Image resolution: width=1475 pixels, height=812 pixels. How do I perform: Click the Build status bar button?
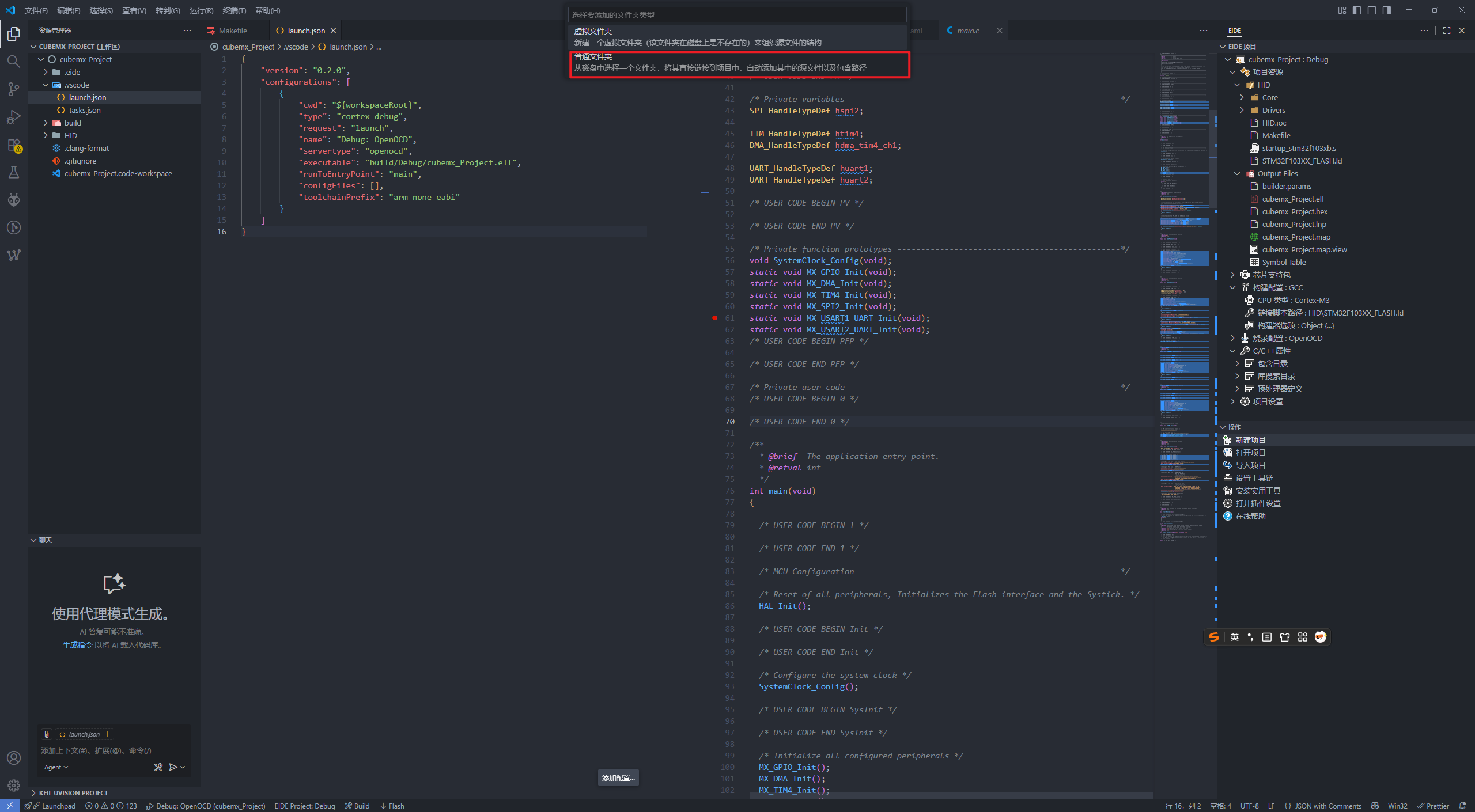357,806
